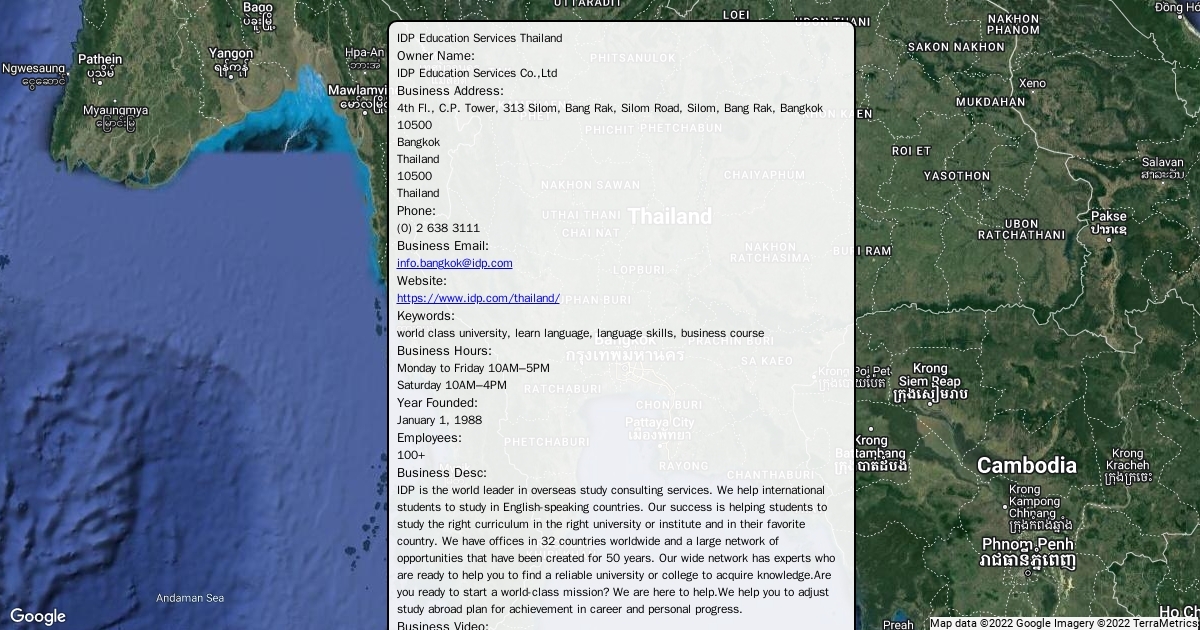Click the phone number (0) 2 638 3111
The image size is (1200, 630).
click(438, 228)
